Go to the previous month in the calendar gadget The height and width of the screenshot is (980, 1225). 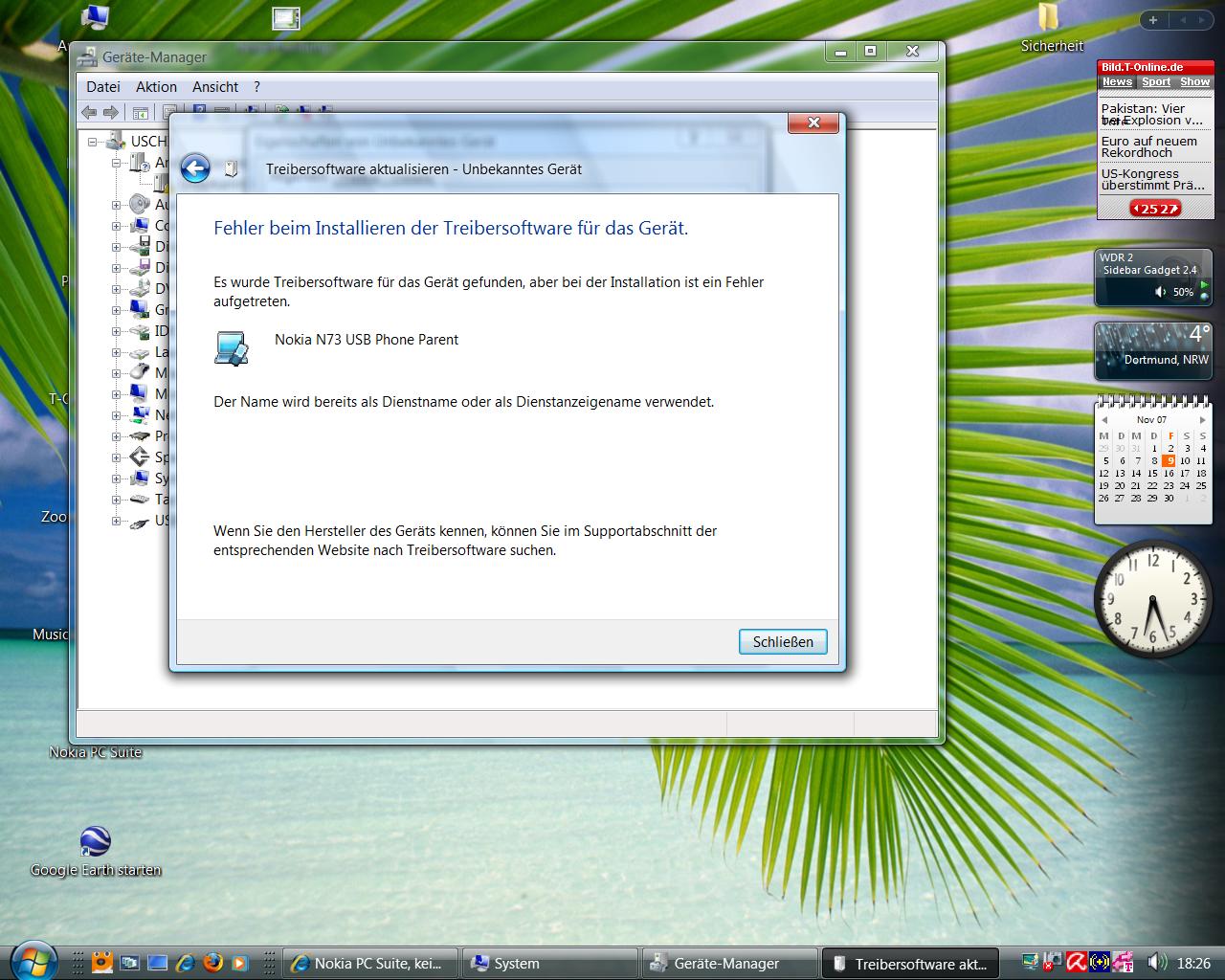point(1104,420)
